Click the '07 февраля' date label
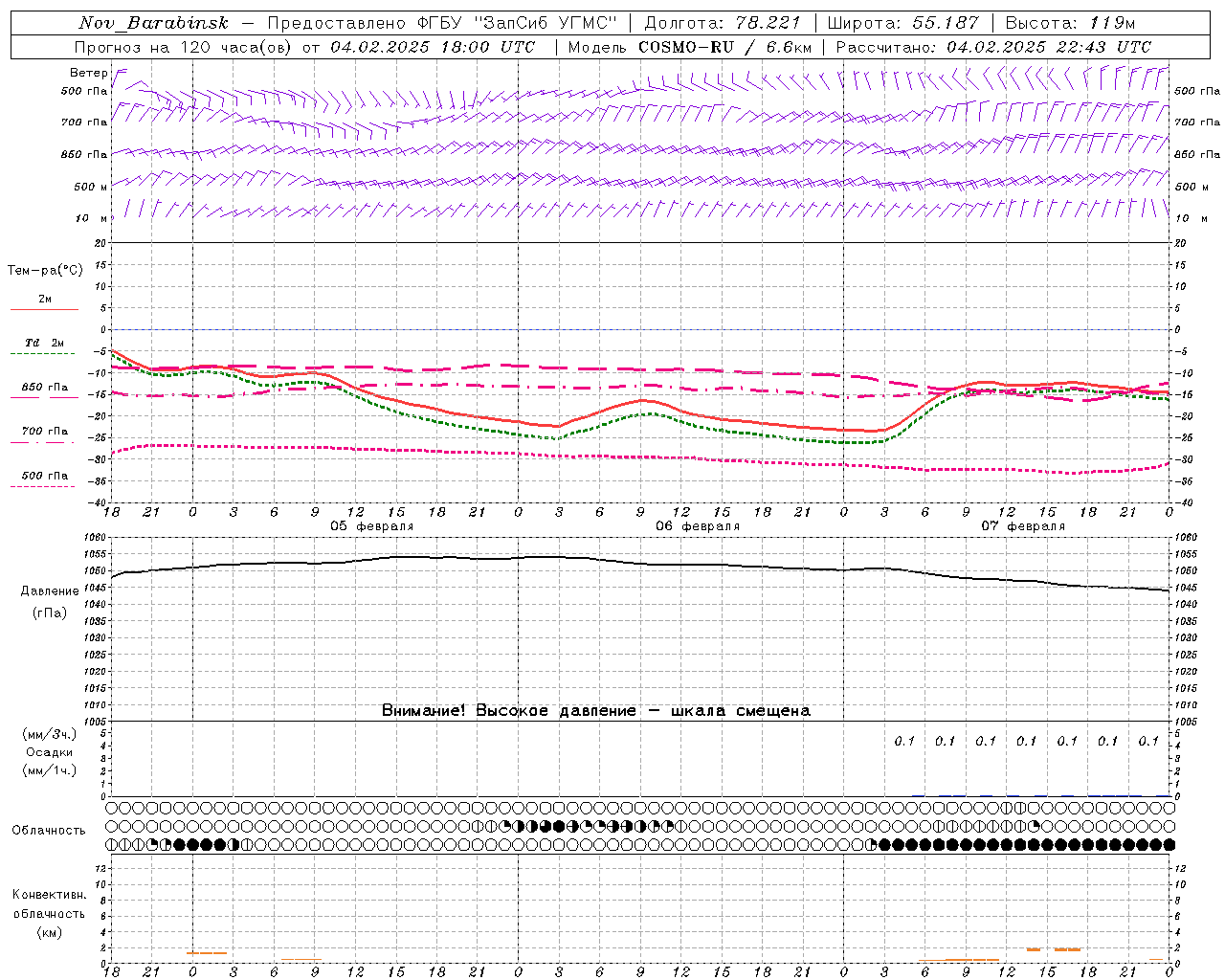 [x=1023, y=526]
